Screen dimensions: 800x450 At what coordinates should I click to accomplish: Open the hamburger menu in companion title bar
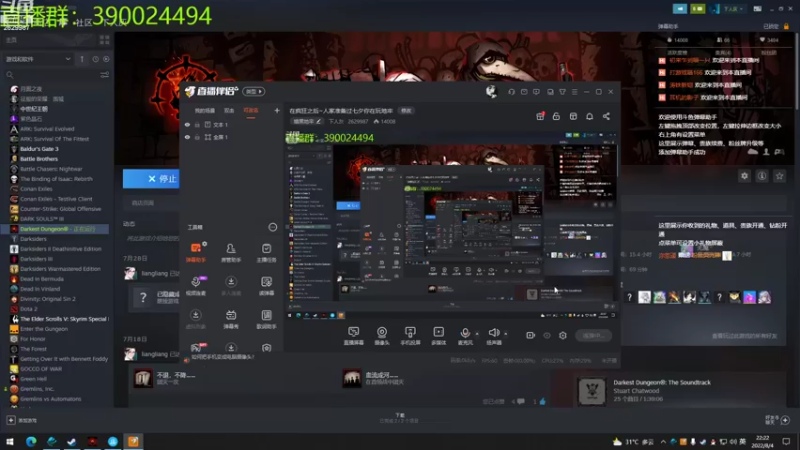574,92
